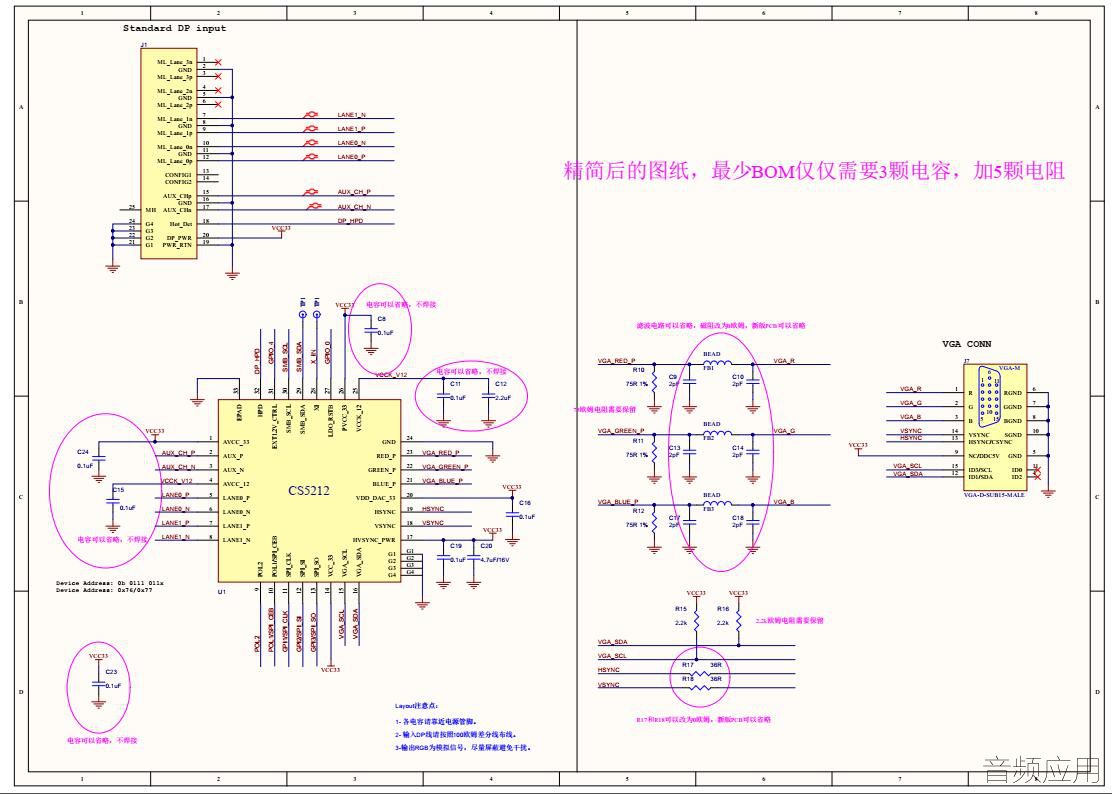Click the DP_HPD net label on J1 pin 18

click(x=350, y=220)
